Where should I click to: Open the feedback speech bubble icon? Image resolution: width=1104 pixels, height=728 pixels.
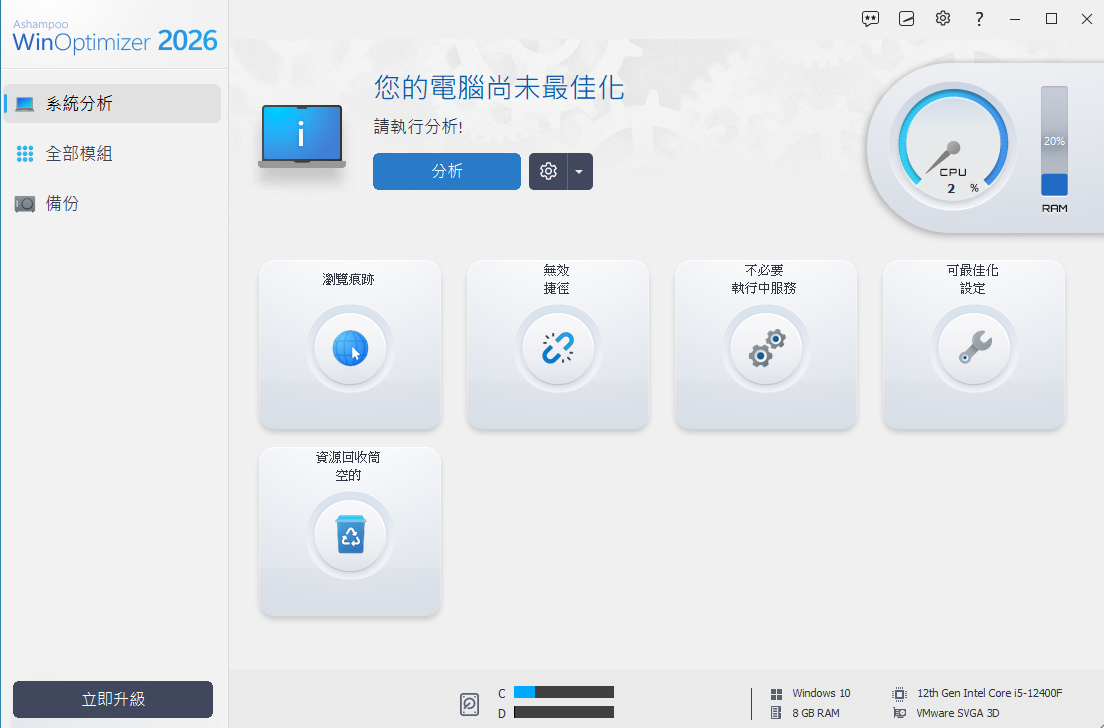[870, 19]
